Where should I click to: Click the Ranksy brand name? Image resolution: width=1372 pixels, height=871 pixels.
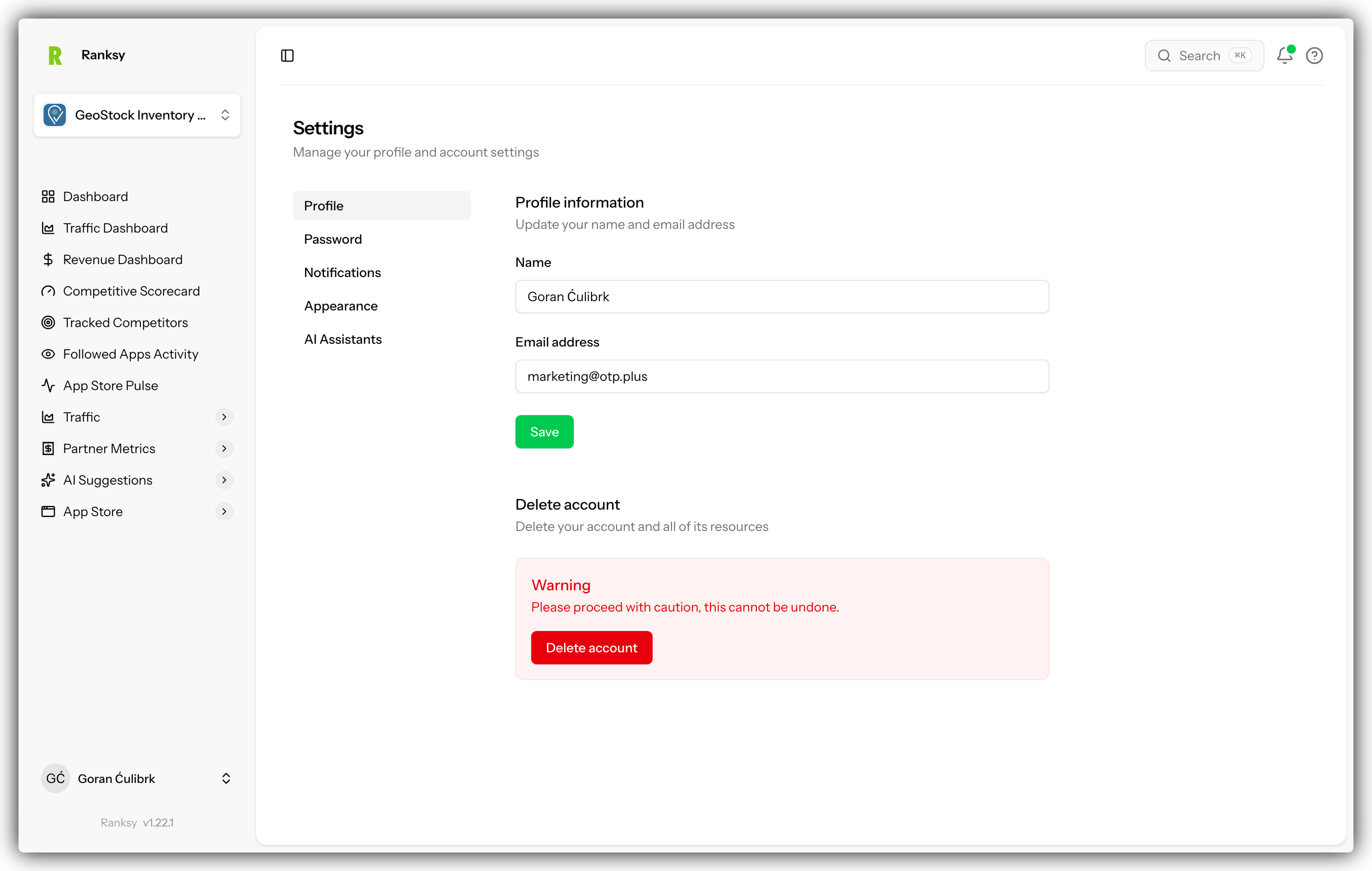103,55
